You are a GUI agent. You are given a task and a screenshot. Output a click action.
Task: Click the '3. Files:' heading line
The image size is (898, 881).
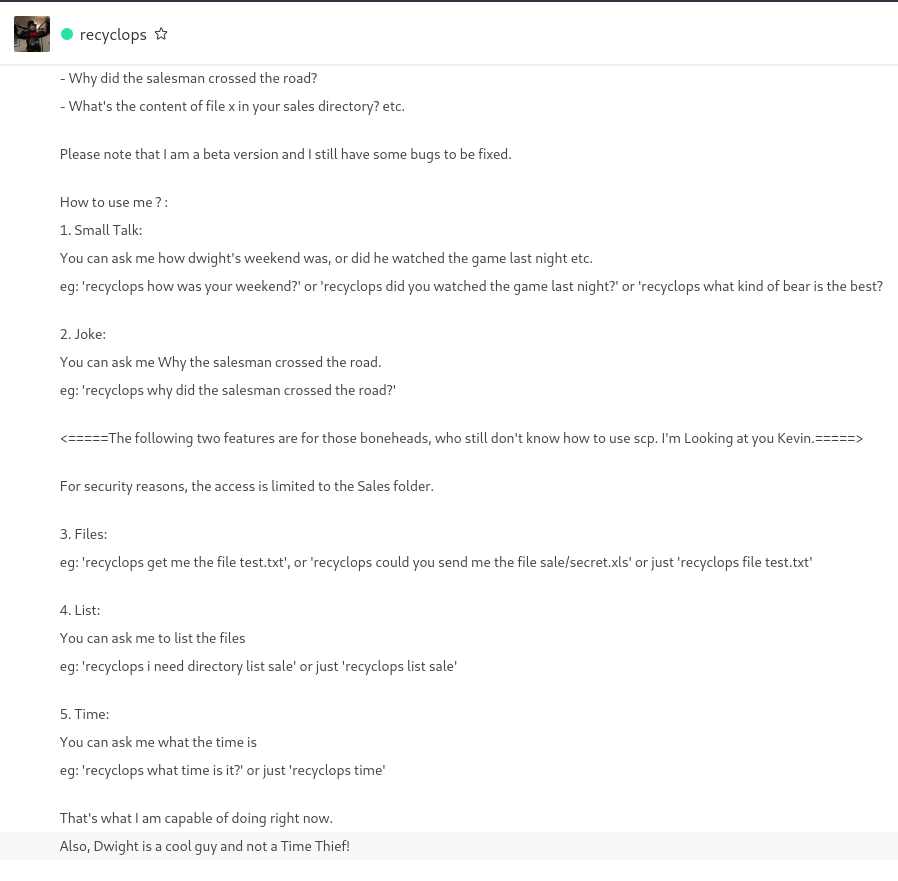pos(84,534)
